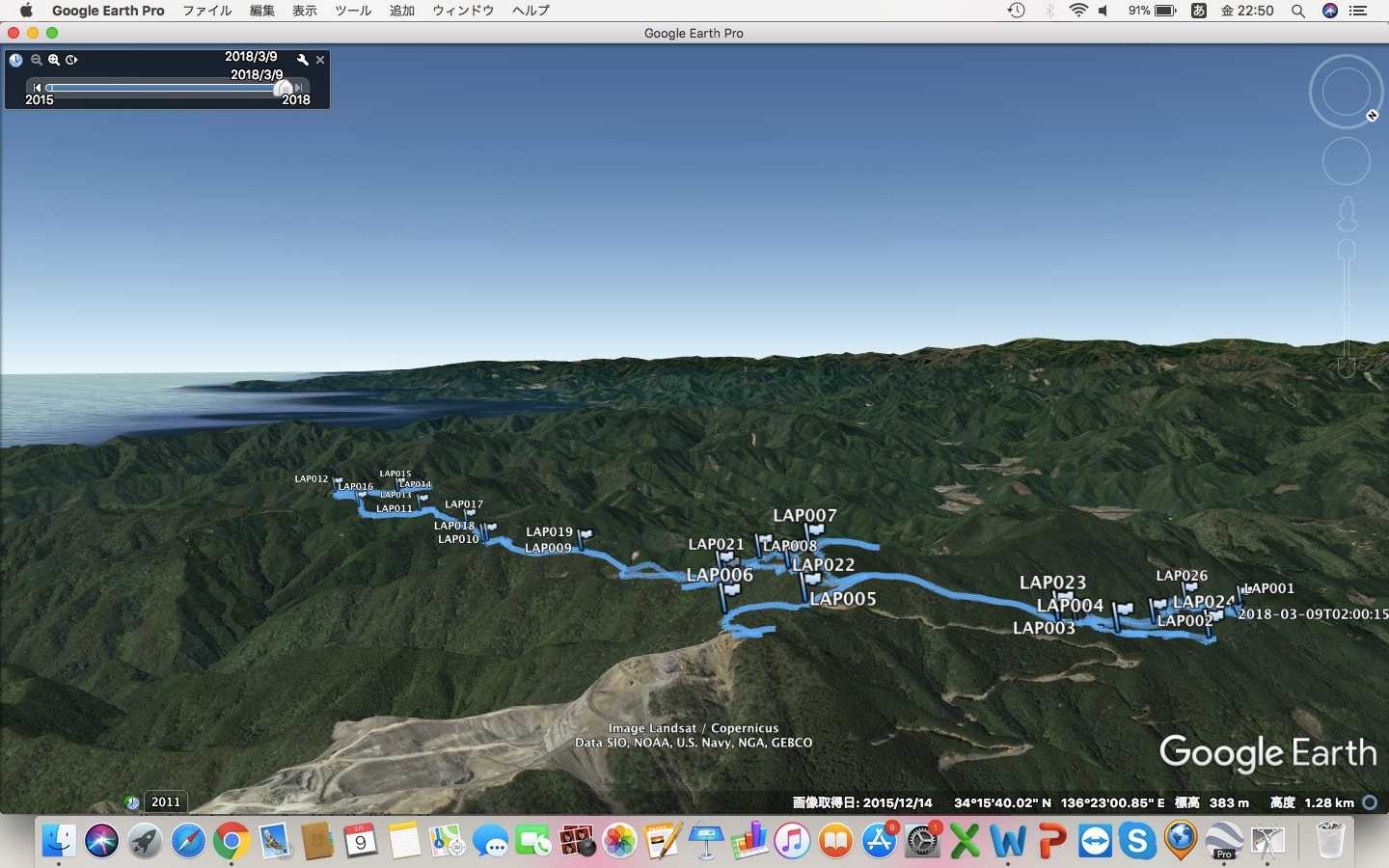Open the ファイル menu
The image size is (1389, 868).
[206, 11]
